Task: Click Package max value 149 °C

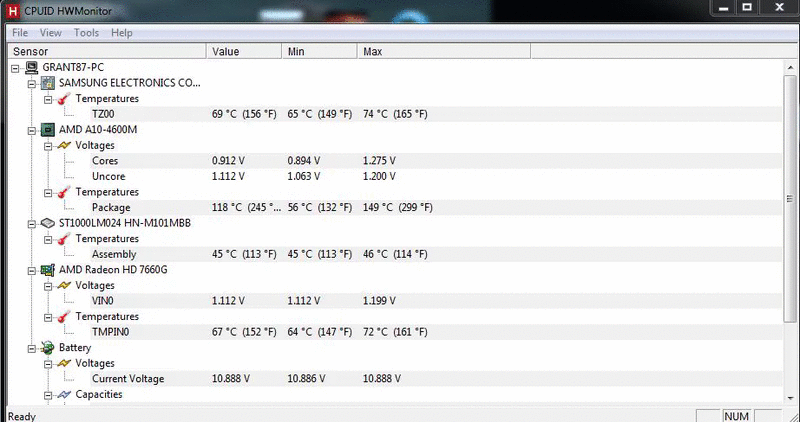Action: point(398,208)
